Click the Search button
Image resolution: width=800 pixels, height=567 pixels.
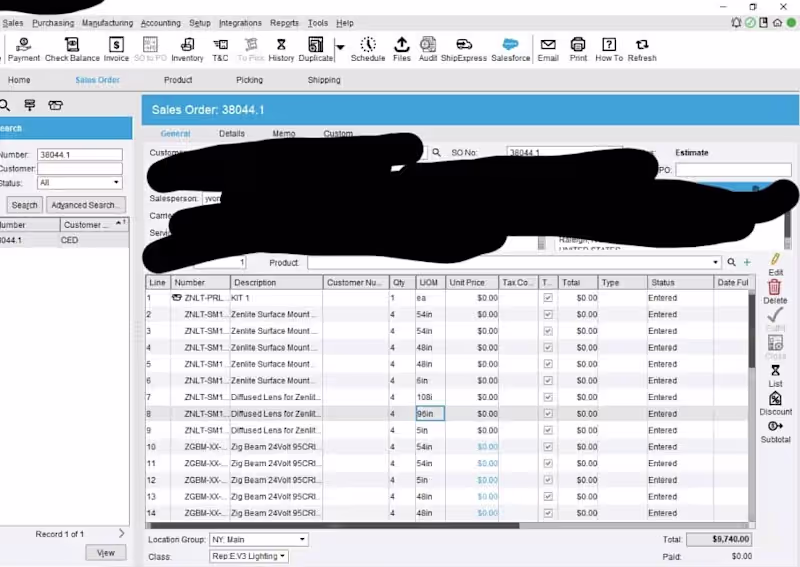(x=24, y=205)
